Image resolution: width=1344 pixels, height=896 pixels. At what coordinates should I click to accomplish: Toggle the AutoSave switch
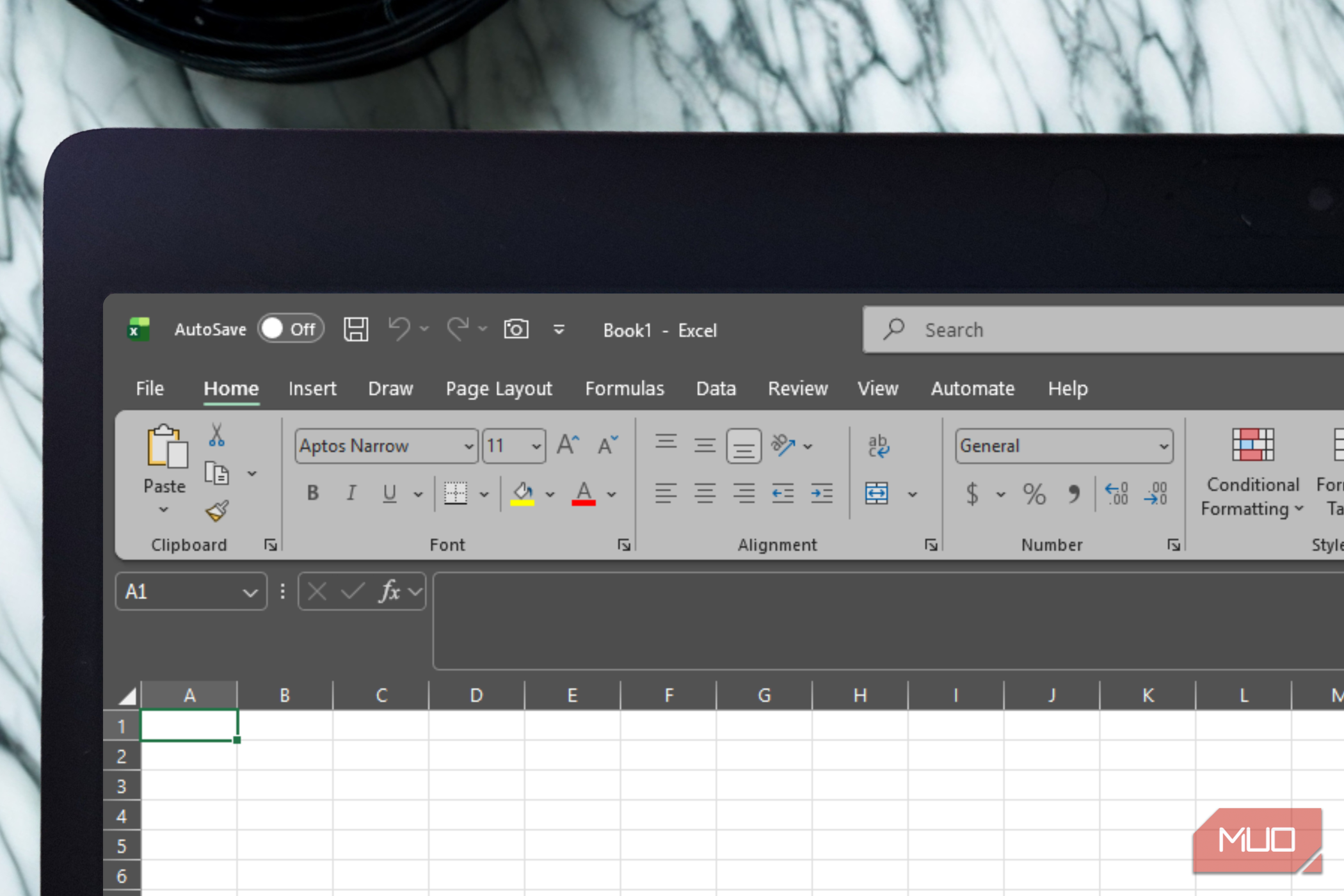click(291, 329)
